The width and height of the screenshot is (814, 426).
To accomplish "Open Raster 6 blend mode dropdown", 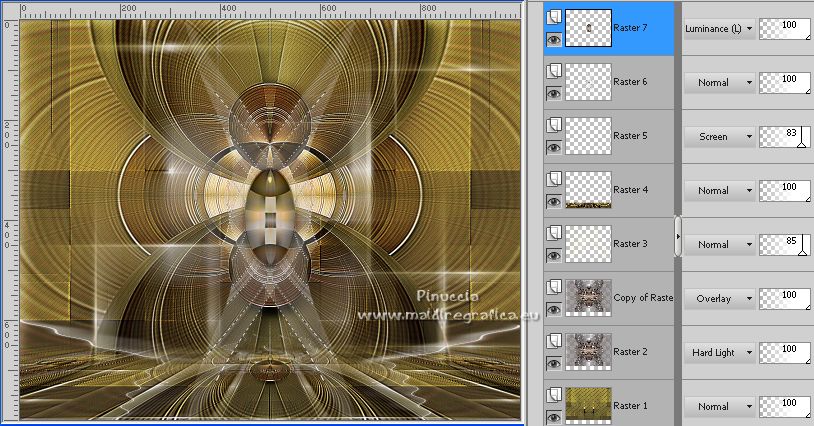I will click(x=719, y=83).
